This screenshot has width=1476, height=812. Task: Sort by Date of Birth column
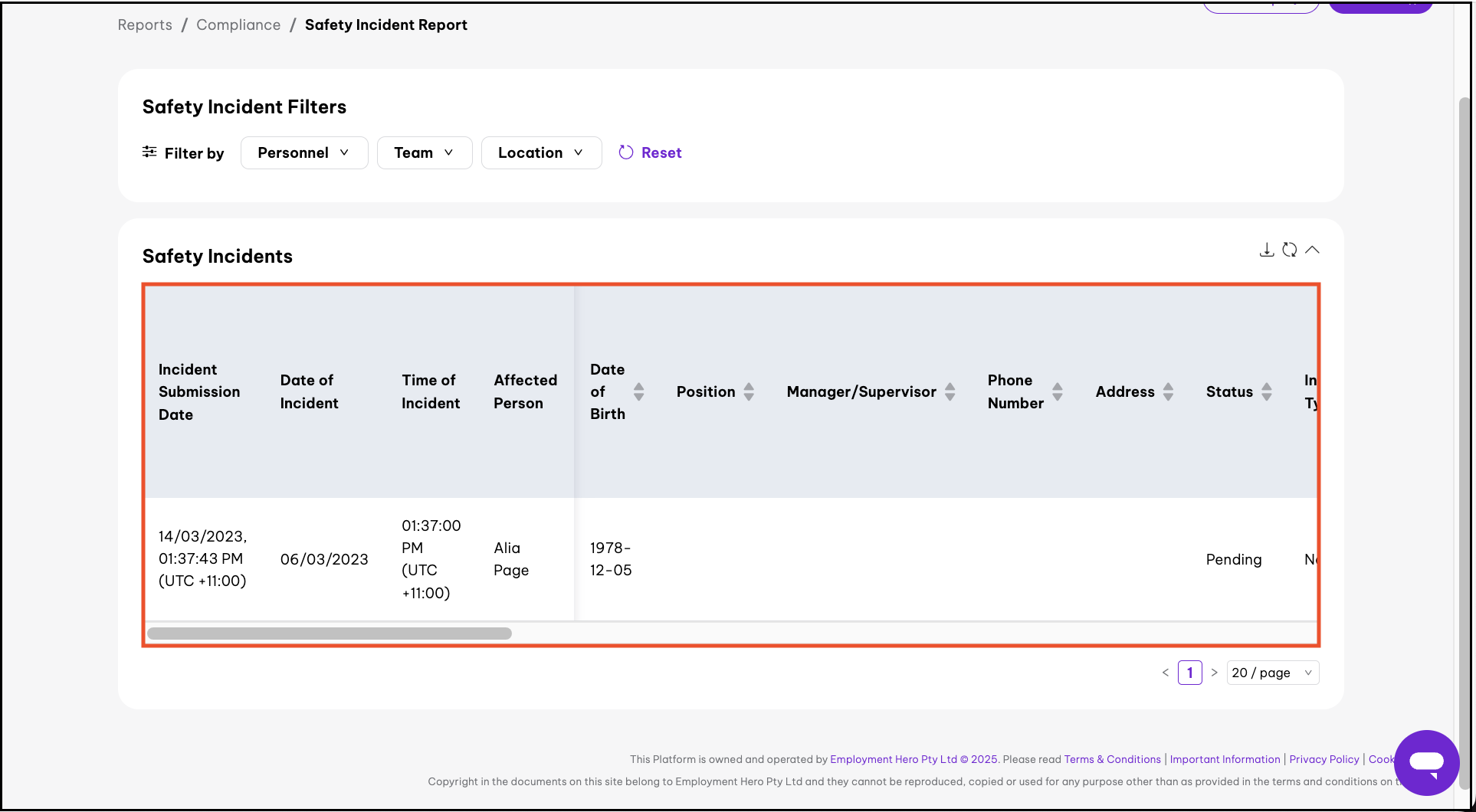(638, 391)
